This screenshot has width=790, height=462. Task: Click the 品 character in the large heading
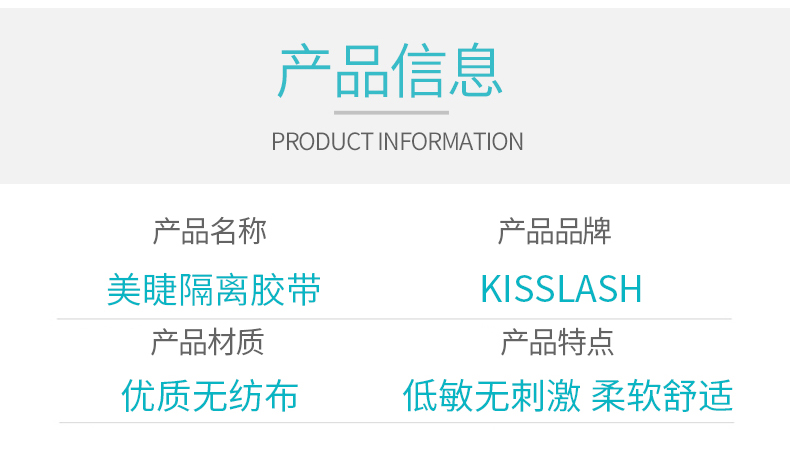(x=362, y=71)
